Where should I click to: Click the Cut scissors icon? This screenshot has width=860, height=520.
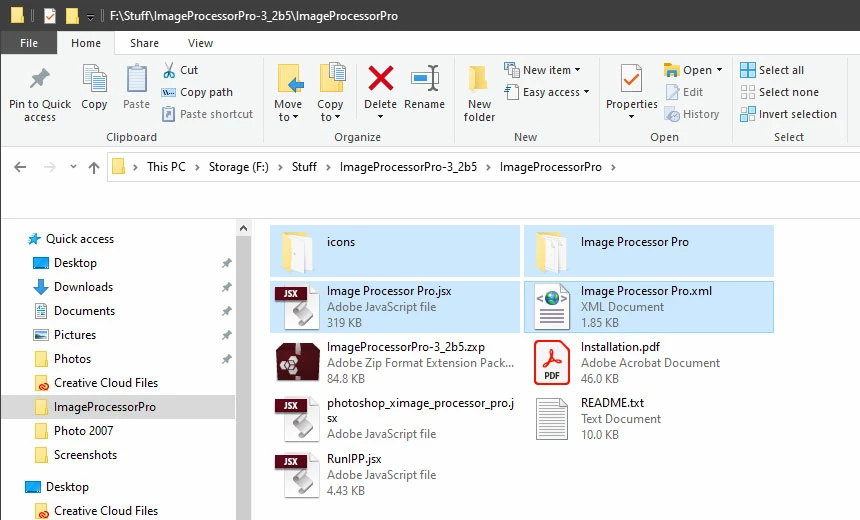[169, 70]
